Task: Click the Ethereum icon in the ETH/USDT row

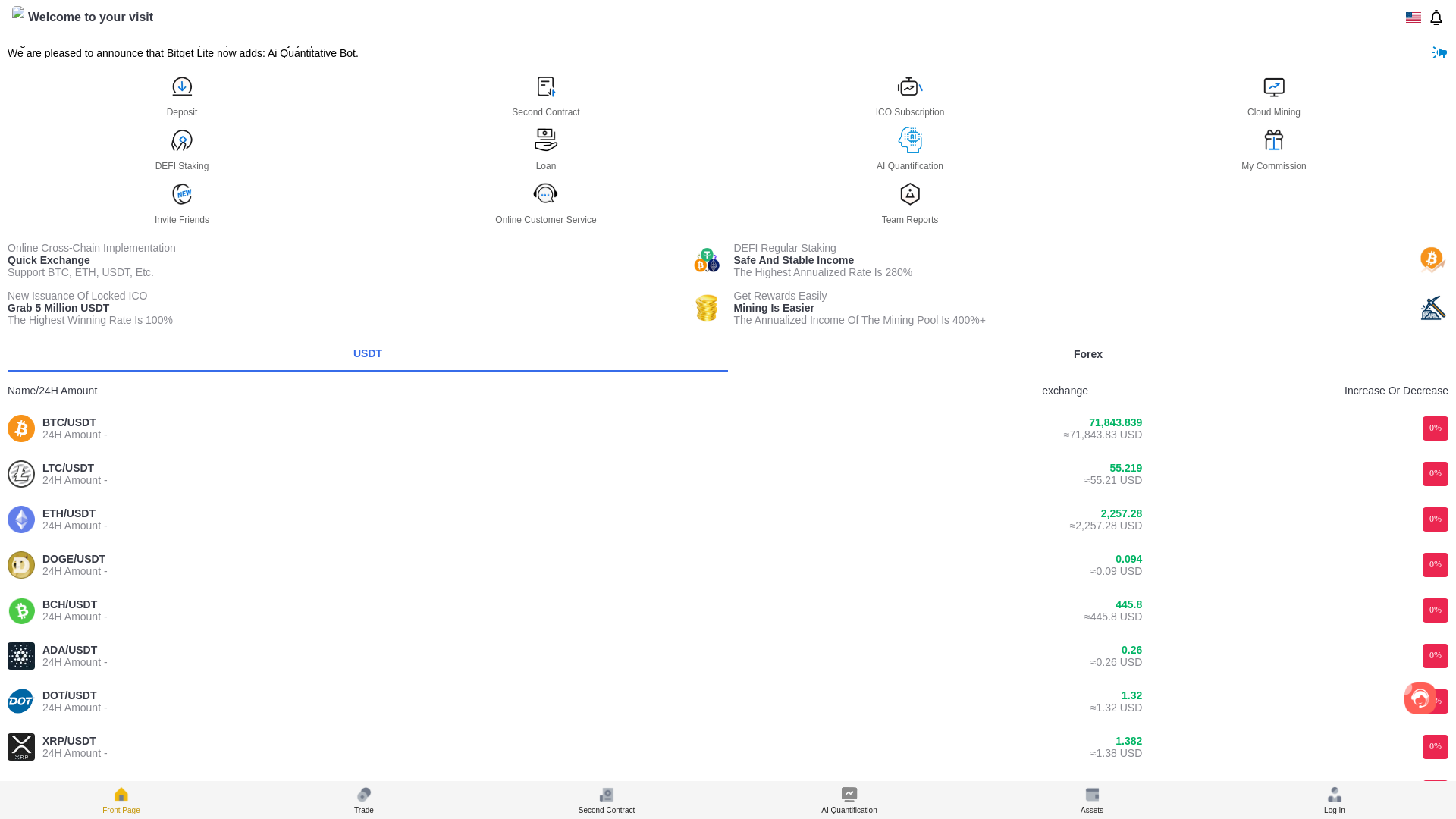Action: tap(21, 519)
